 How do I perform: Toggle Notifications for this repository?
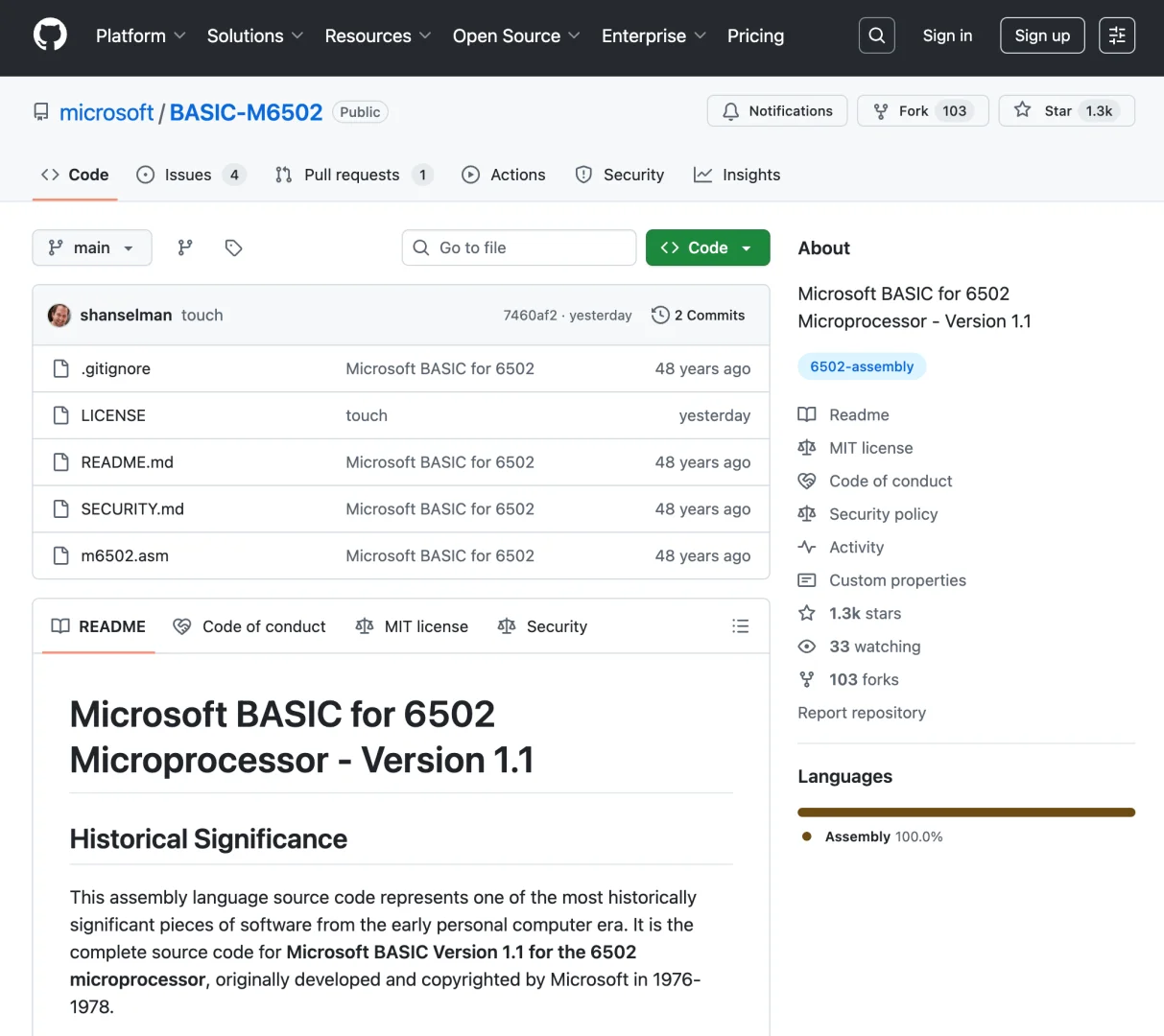pyautogui.click(x=777, y=111)
